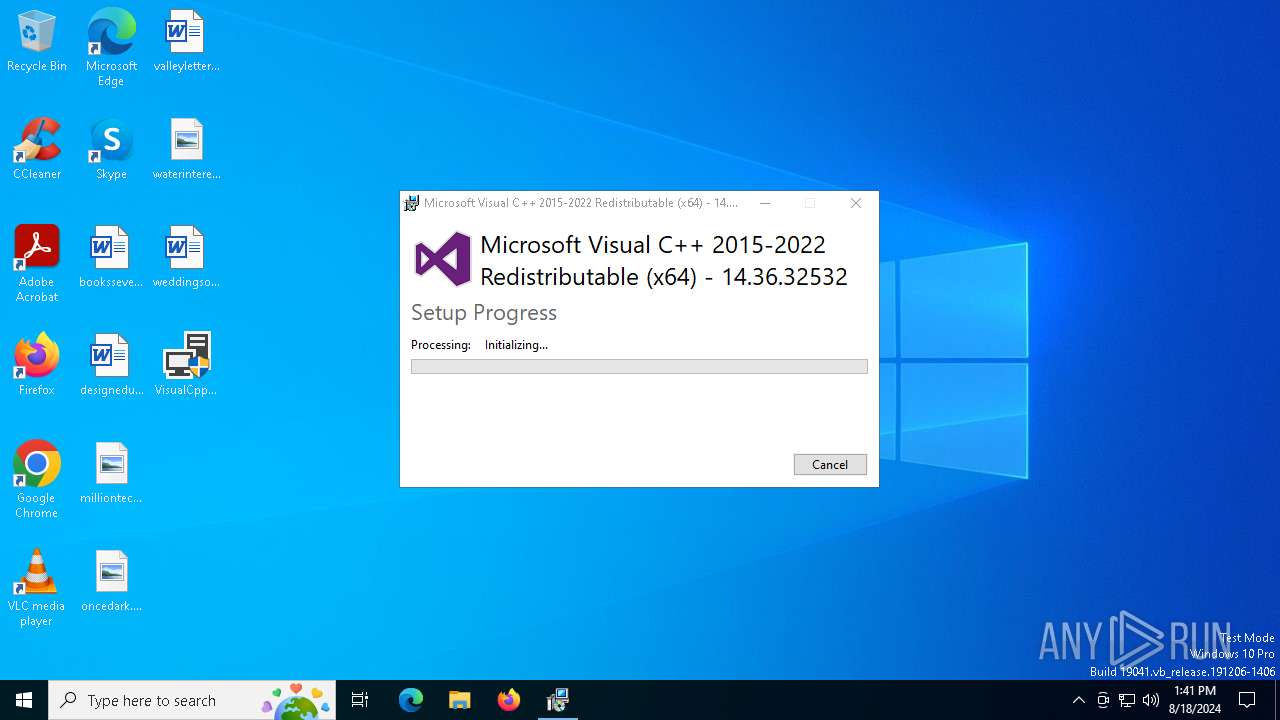Select the CCleaner desktop shortcut
1280x720 pixels.
tap(37, 150)
